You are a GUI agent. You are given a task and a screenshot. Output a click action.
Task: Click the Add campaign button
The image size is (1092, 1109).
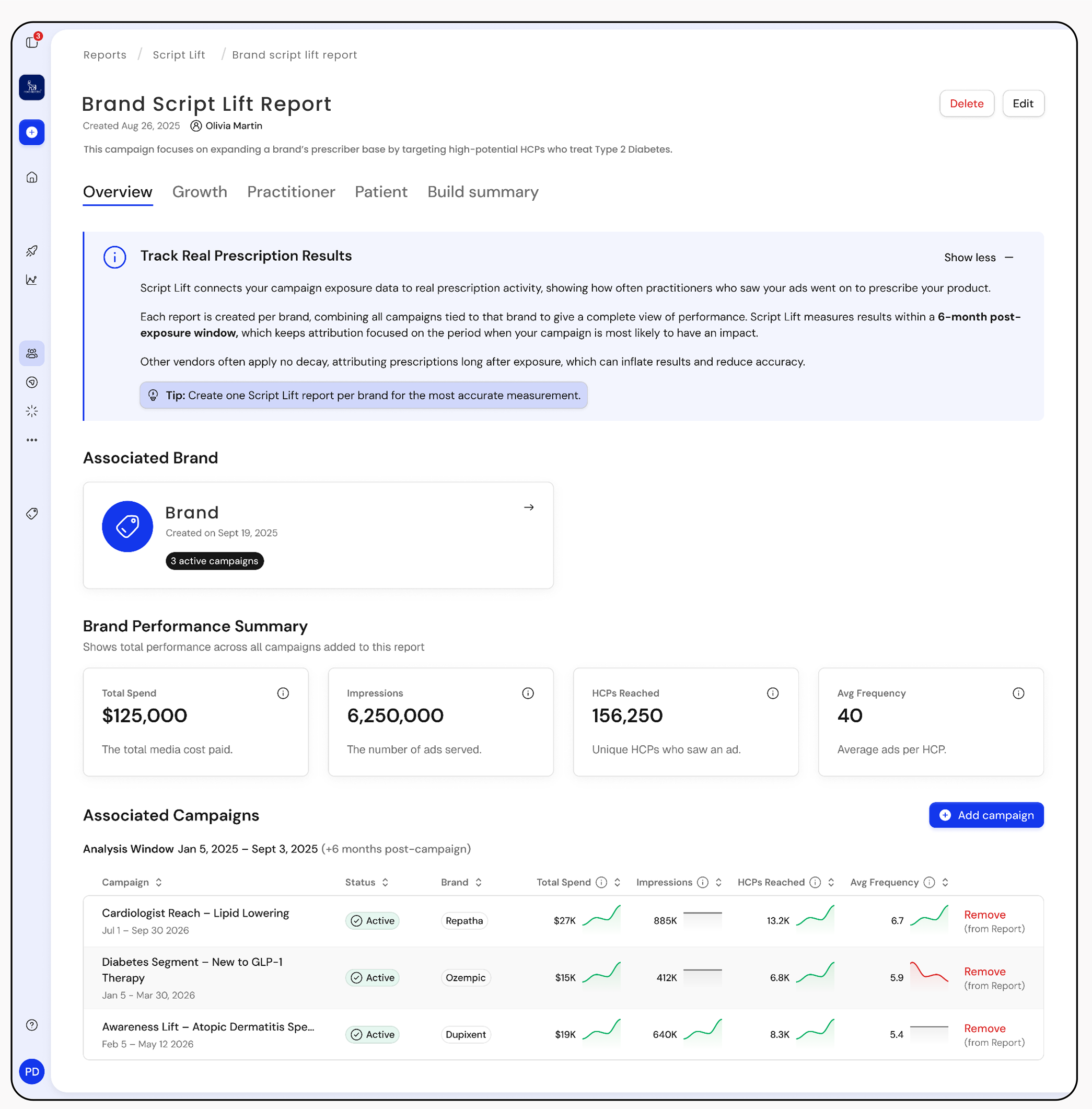click(986, 815)
